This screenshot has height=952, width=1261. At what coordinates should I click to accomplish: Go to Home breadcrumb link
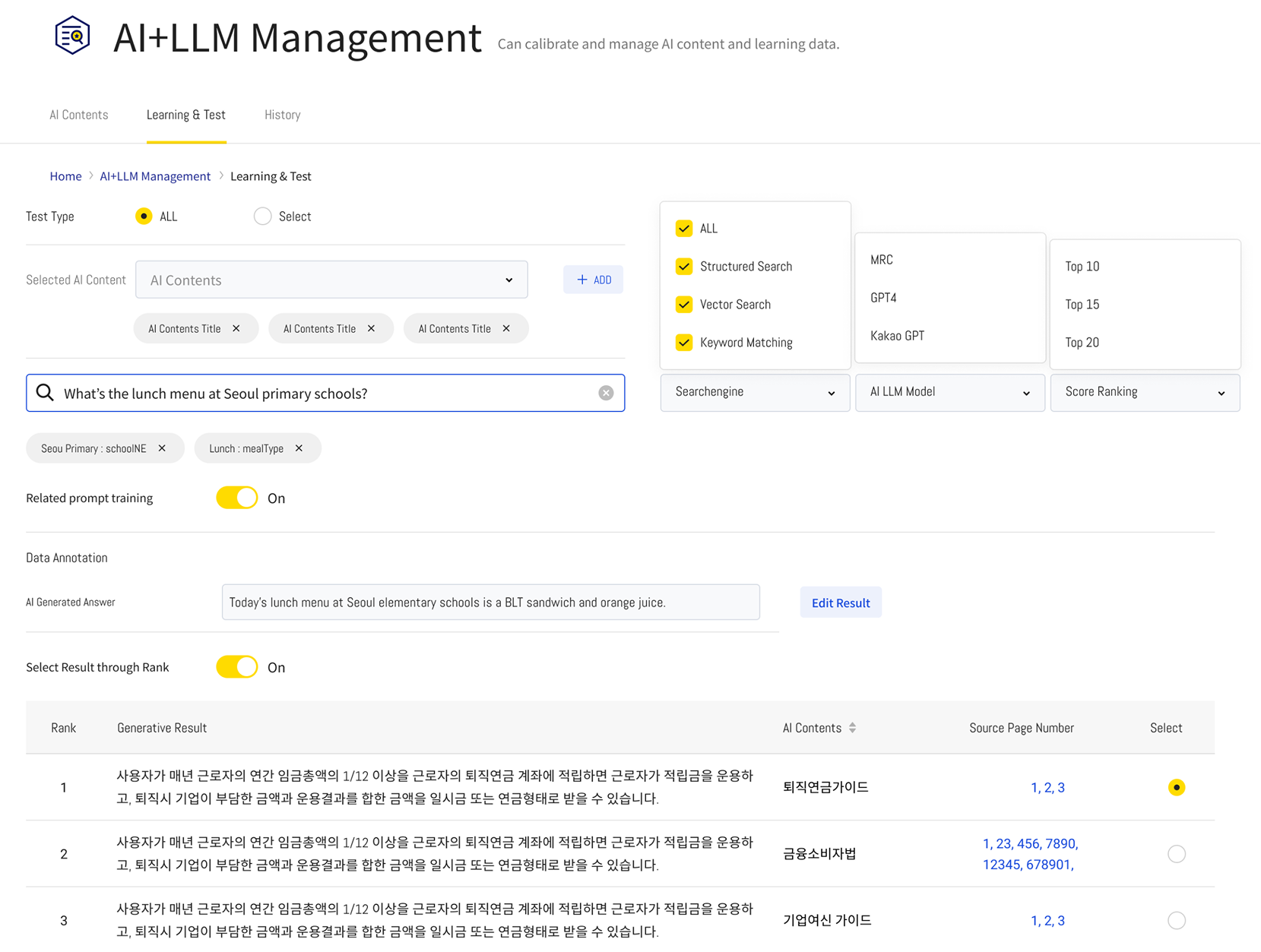(x=65, y=176)
